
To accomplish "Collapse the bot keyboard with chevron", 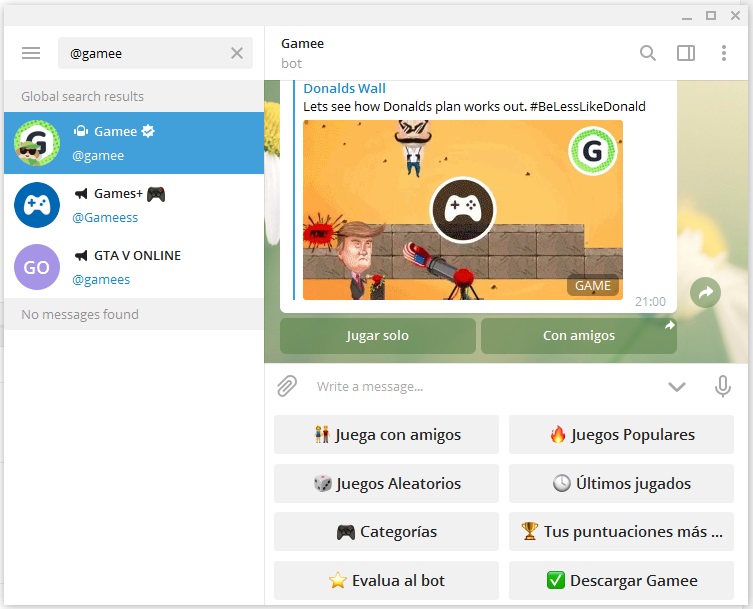I will coord(677,387).
